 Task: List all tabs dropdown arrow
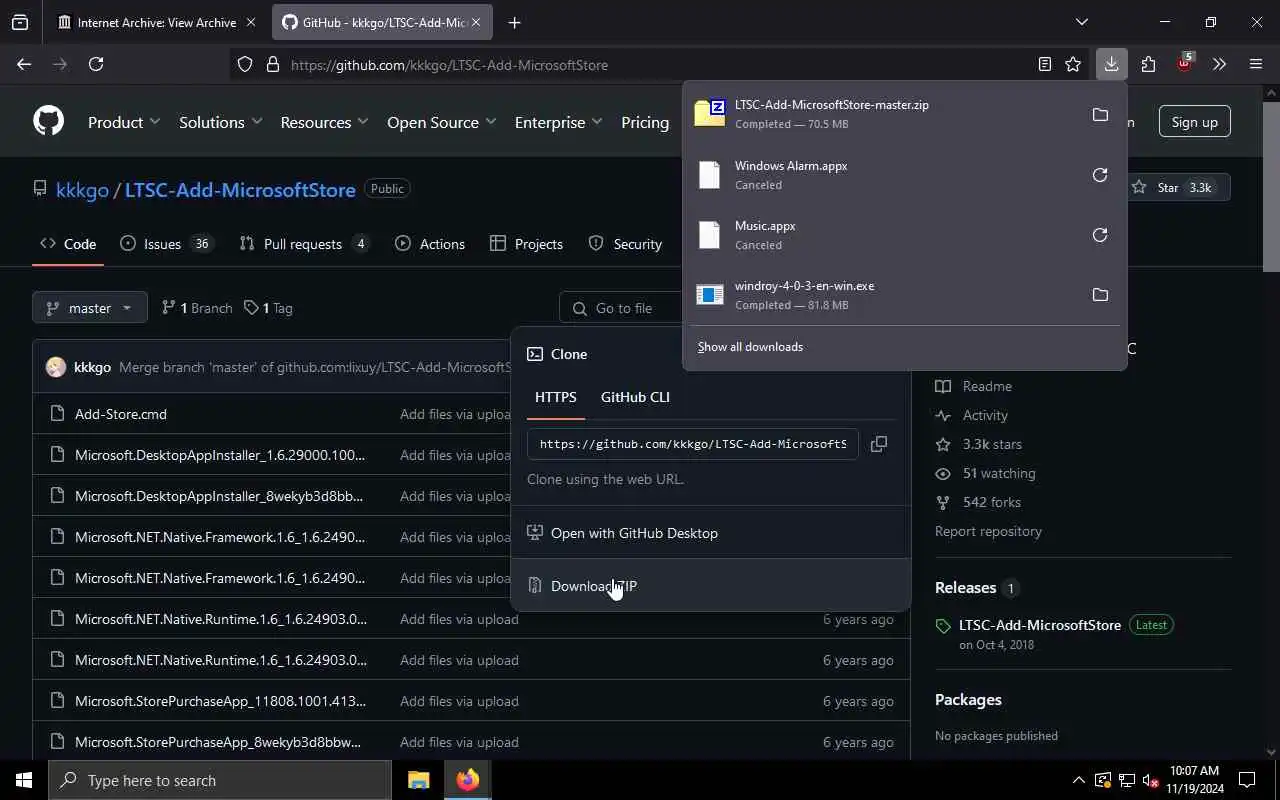[1081, 22]
